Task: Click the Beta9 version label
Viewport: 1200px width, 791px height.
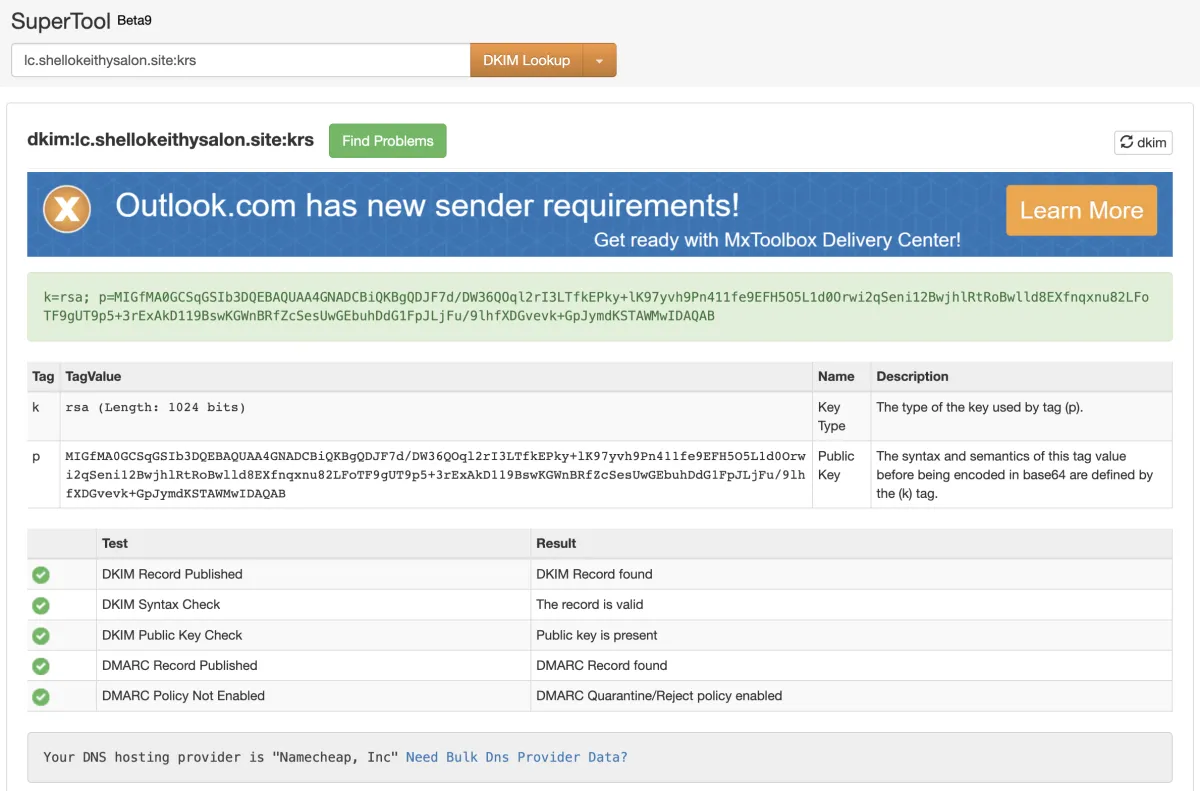Action: [x=135, y=20]
